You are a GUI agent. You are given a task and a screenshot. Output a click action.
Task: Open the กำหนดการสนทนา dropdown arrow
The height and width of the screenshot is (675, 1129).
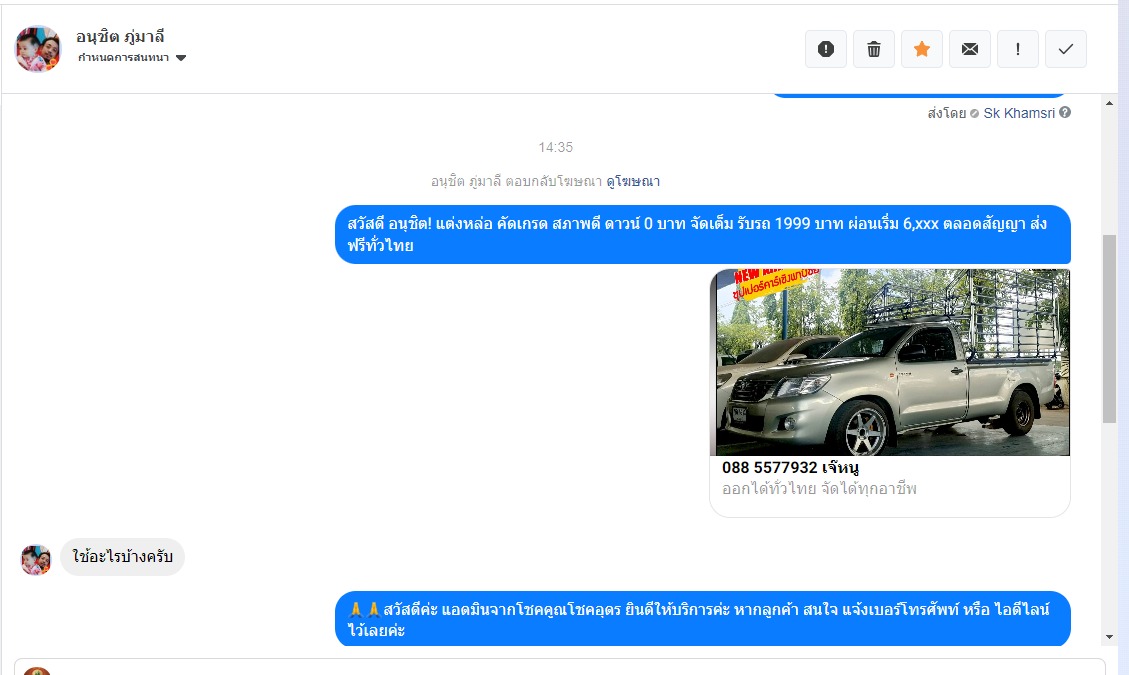pyautogui.click(x=181, y=58)
